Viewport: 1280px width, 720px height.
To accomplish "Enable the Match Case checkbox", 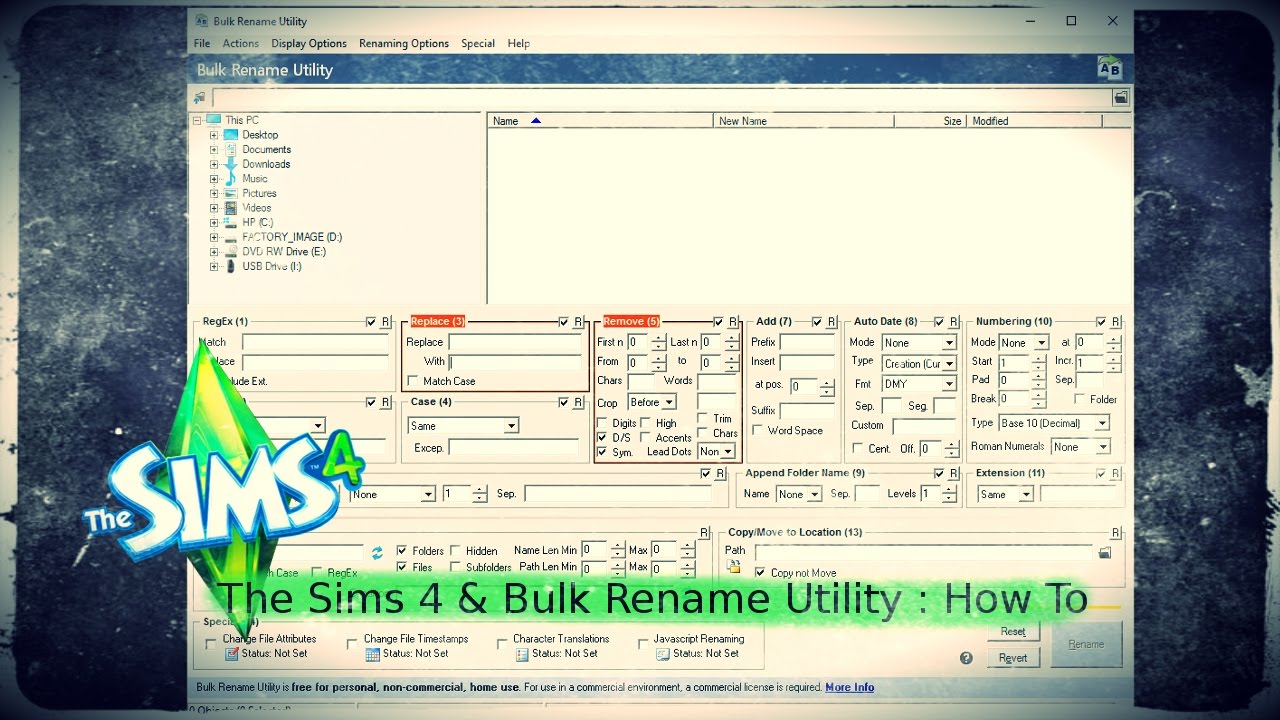I will [x=414, y=381].
